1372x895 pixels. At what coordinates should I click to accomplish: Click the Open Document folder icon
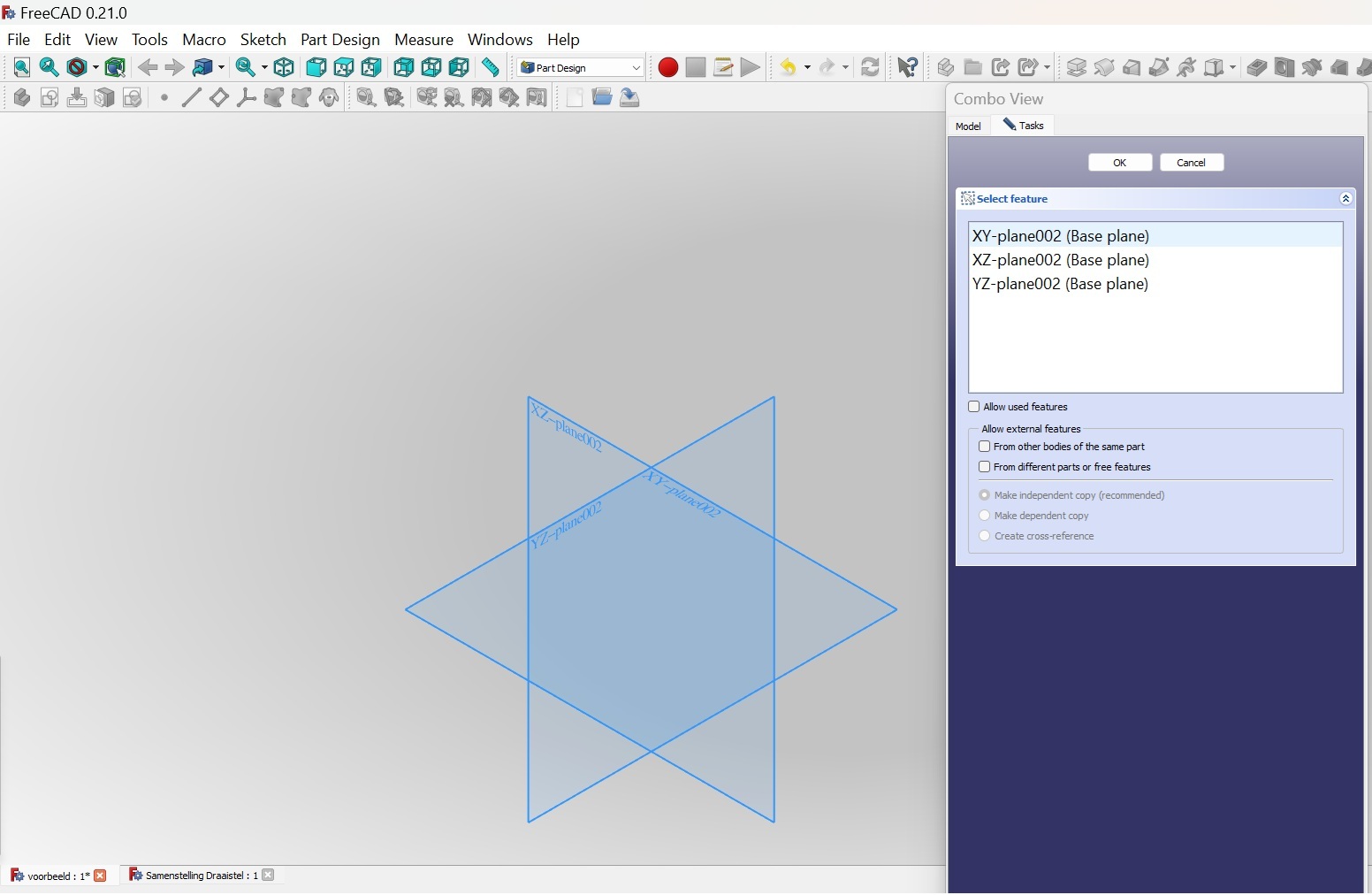pyautogui.click(x=602, y=97)
